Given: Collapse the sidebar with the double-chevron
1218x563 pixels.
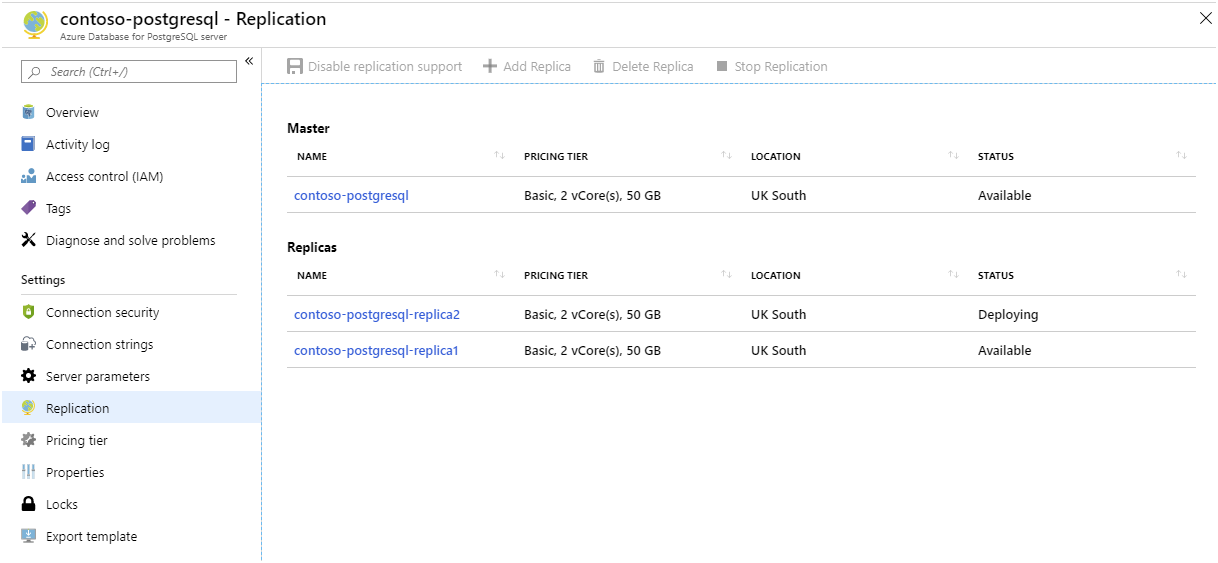Looking at the screenshot, I should (249, 62).
